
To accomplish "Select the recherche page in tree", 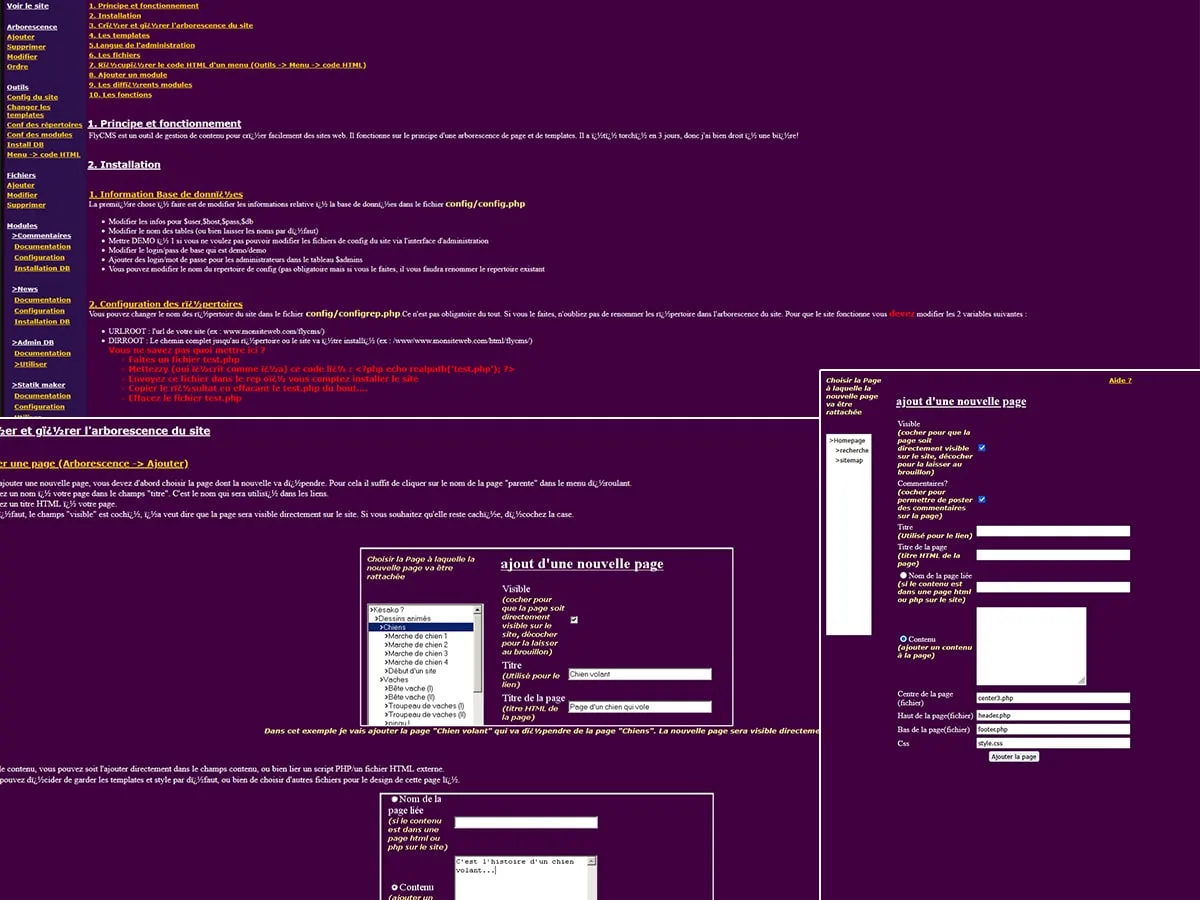I will (853, 451).
